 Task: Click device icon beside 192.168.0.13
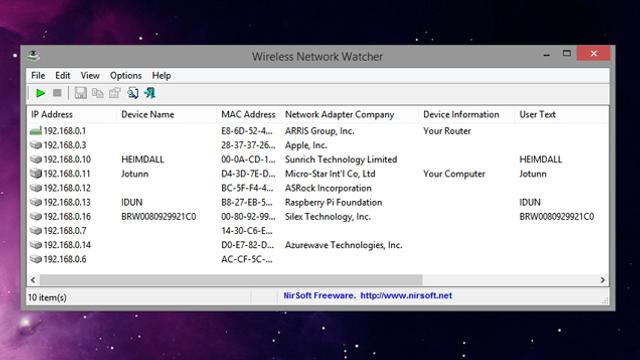click(36, 202)
